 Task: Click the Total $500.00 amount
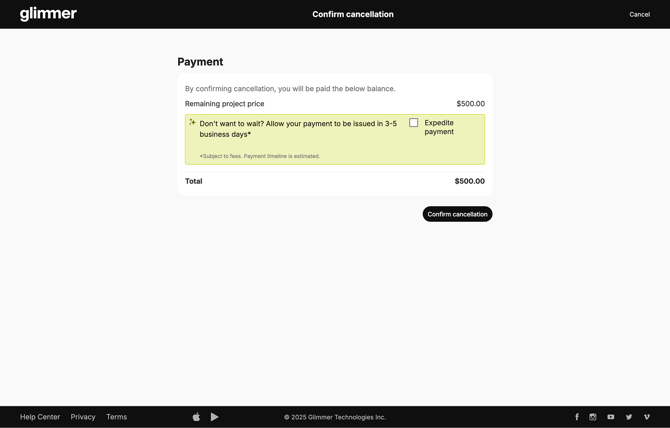click(469, 181)
